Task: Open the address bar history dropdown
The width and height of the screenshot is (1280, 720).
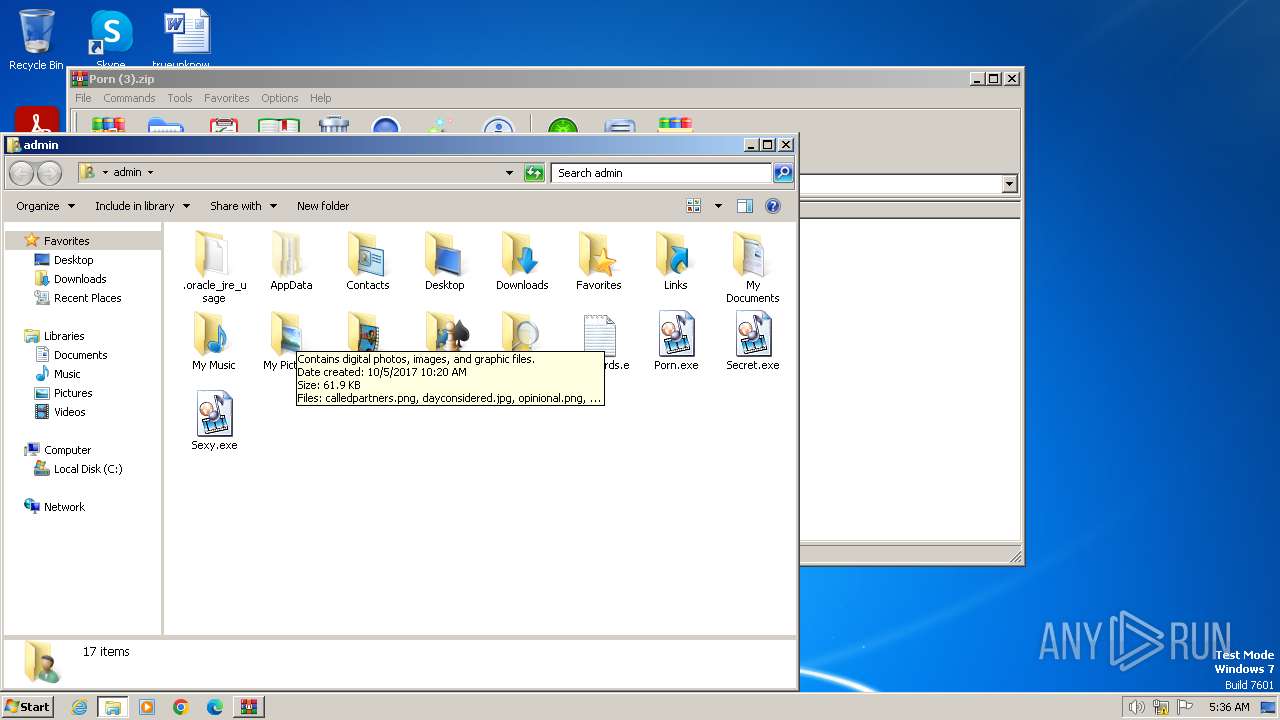Action: [510, 173]
